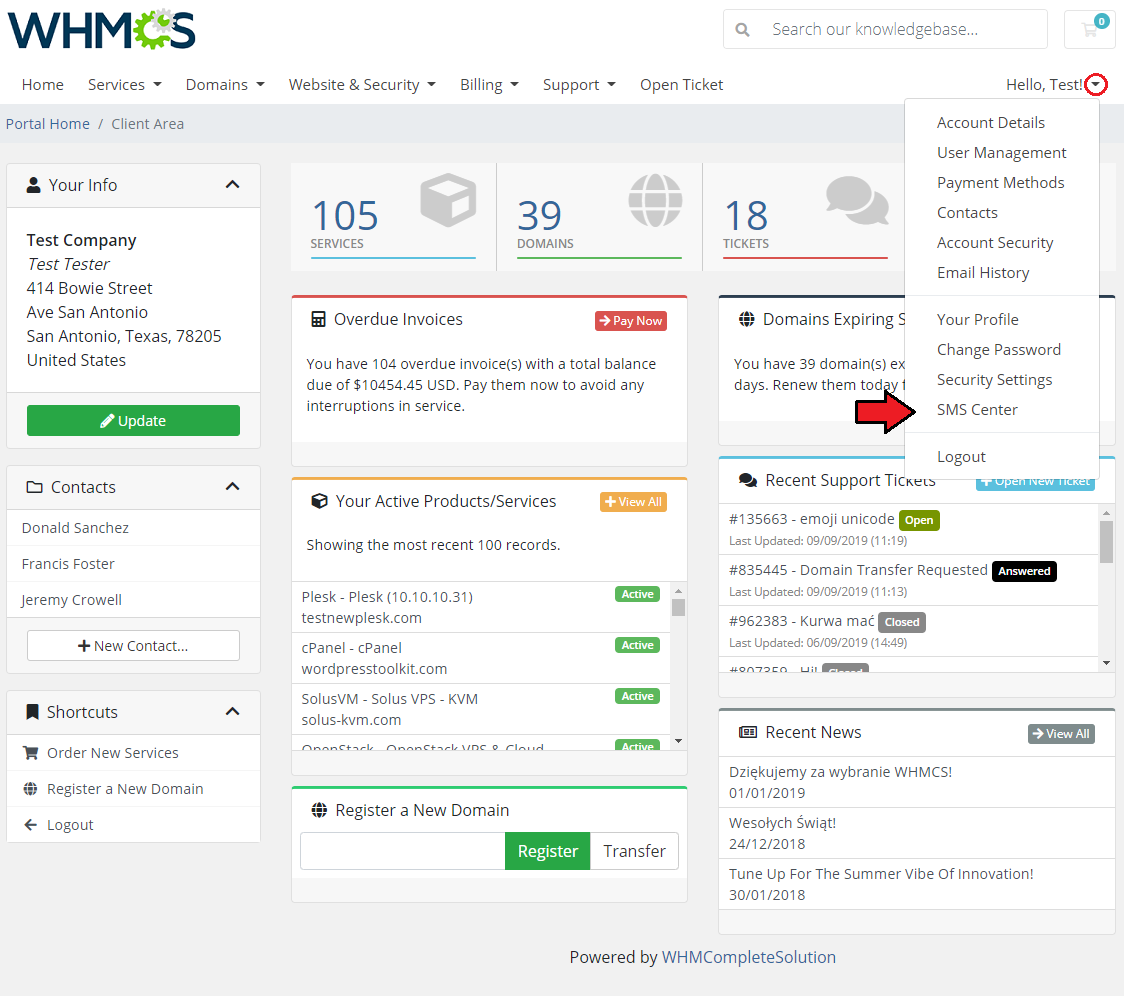The image size is (1124, 996).
Task: Click the Shortcuts bookmark icon
Action: (x=32, y=712)
